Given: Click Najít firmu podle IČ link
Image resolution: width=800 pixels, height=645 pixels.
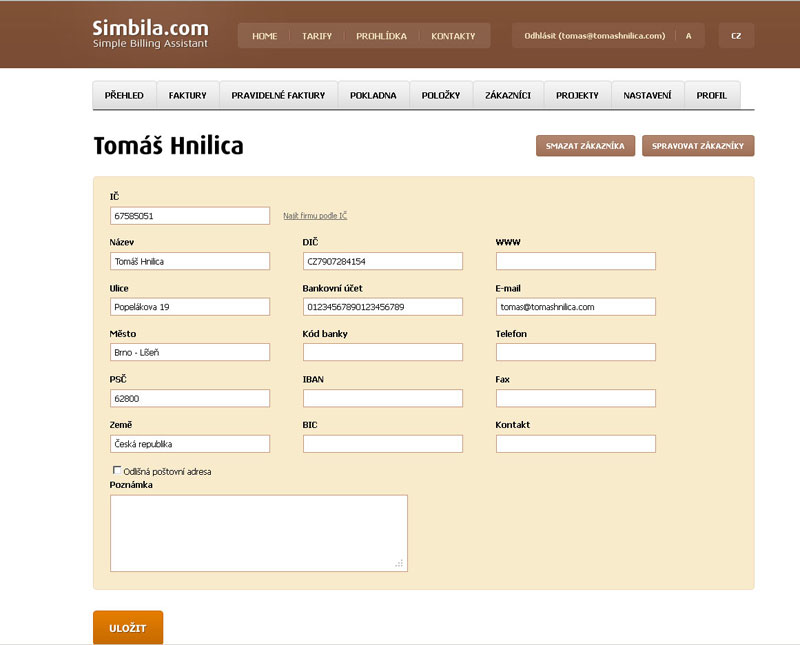Looking at the screenshot, I should (315, 216).
